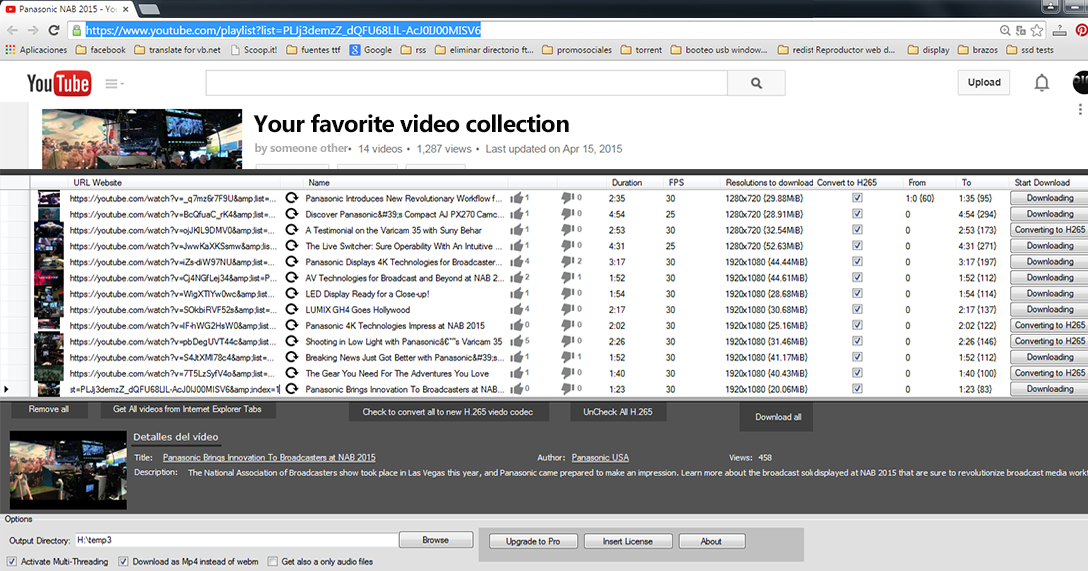
Task: Click the browser forward arrow
Action: coord(33,30)
